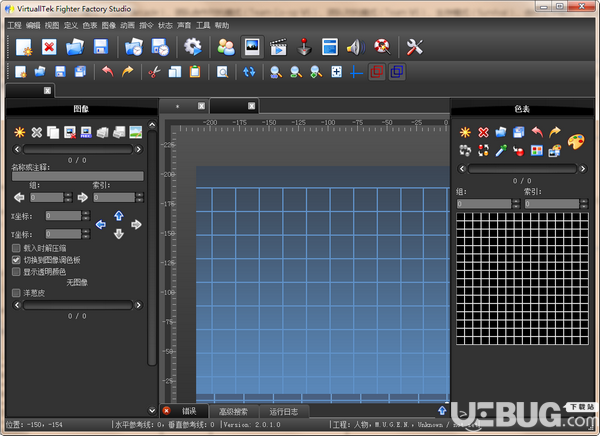Go to the next palette using the right chevron
600x436 pixels.
tap(583, 168)
